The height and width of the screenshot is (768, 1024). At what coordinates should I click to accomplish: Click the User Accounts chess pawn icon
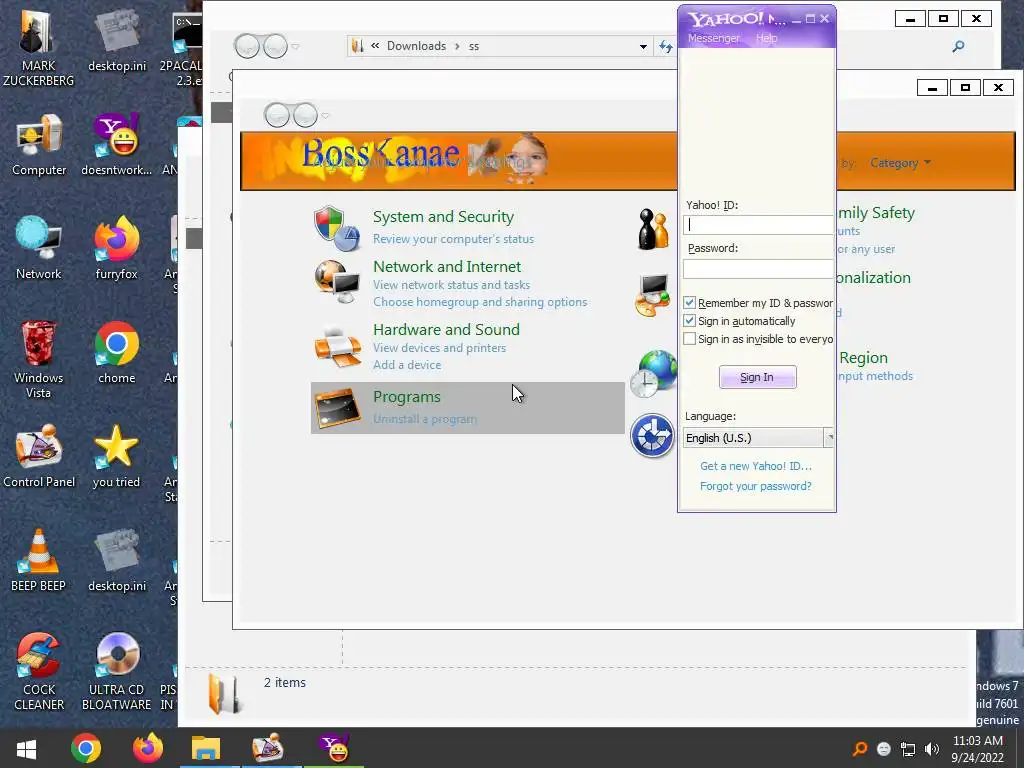tap(654, 229)
